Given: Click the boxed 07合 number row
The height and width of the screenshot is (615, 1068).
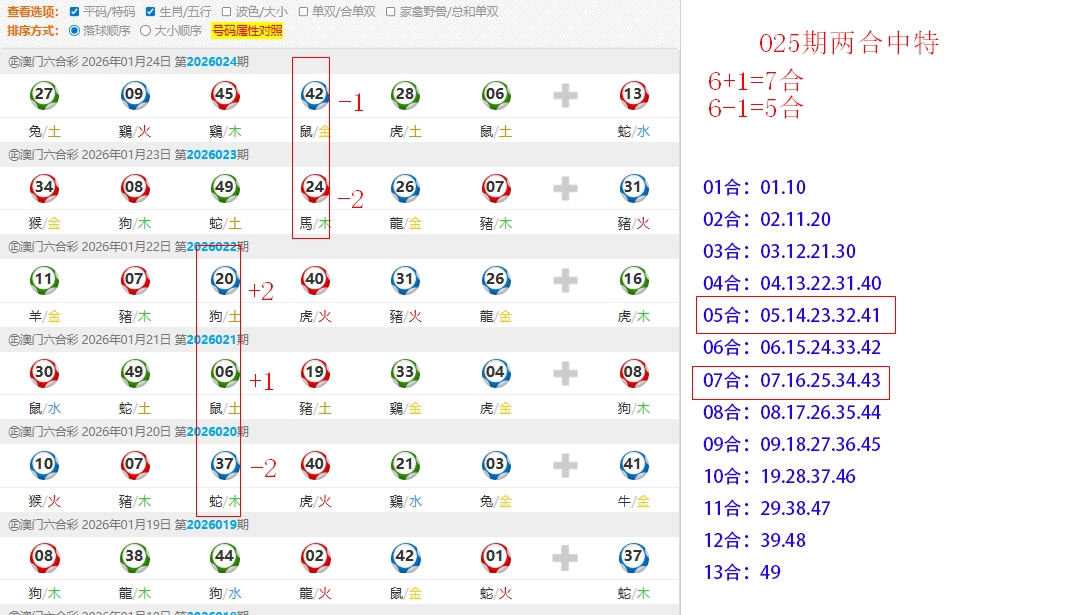Looking at the screenshot, I should coord(790,381).
